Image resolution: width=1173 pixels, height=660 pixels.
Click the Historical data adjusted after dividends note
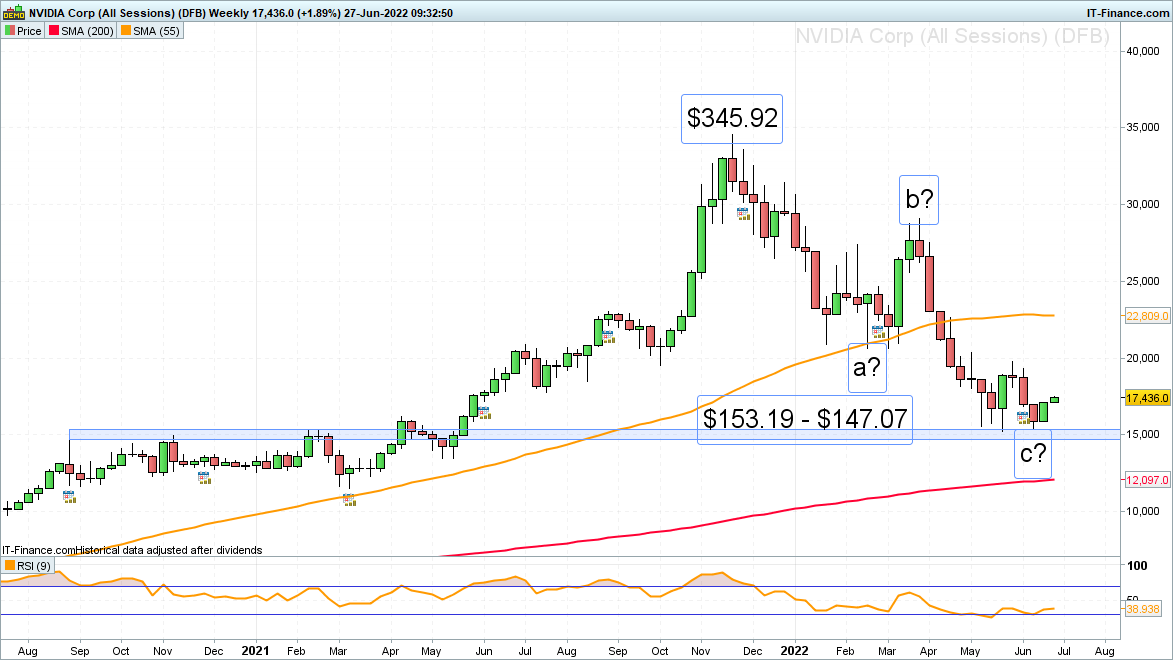pos(169,550)
